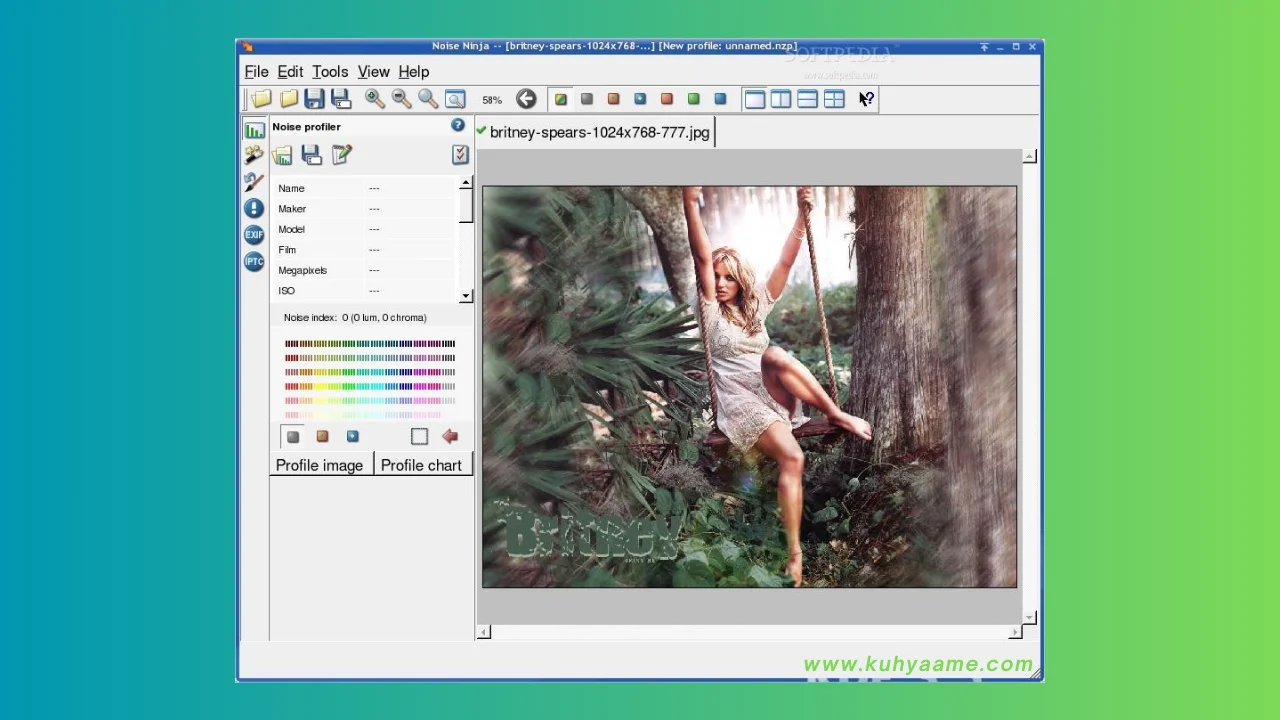Click the image view scroll right arrow
Viewport: 1280px width, 720px height.
point(1015,632)
